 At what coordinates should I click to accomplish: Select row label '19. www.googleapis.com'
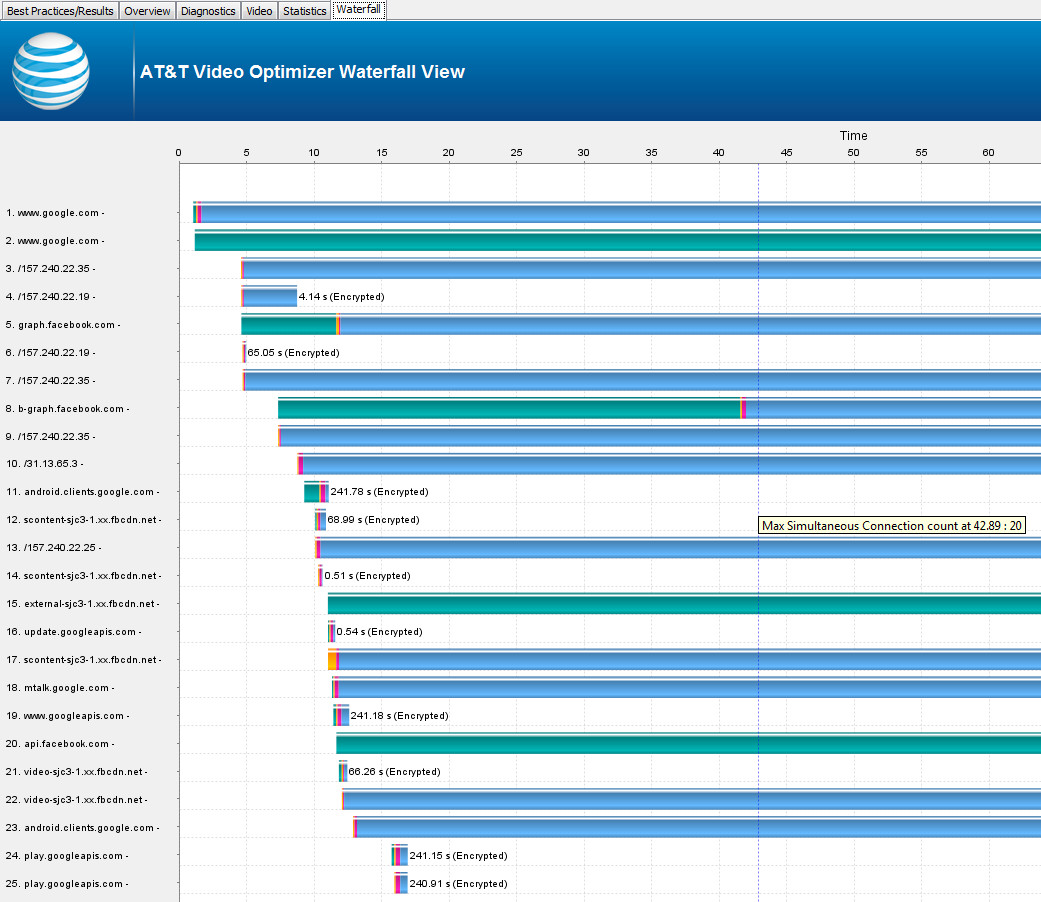coord(68,715)
